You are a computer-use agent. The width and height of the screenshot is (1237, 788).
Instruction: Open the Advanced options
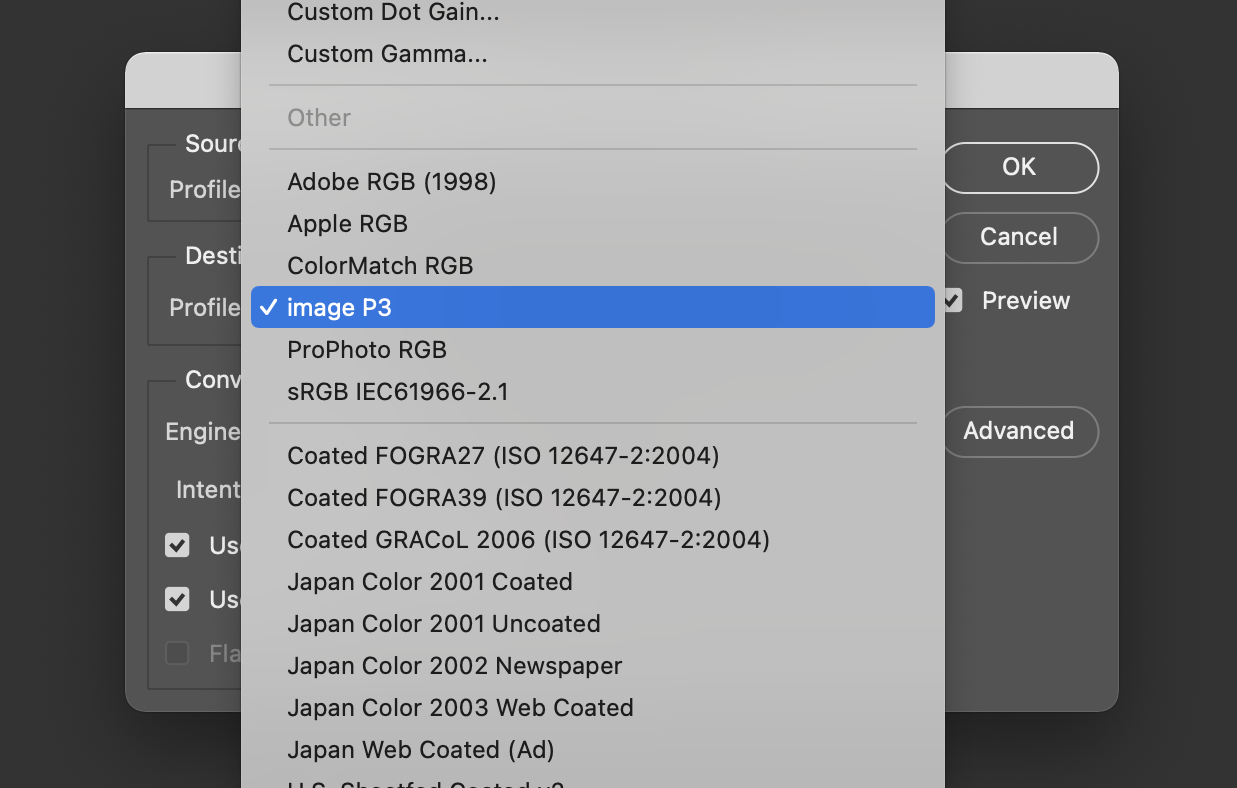[x=1019, y=431]
